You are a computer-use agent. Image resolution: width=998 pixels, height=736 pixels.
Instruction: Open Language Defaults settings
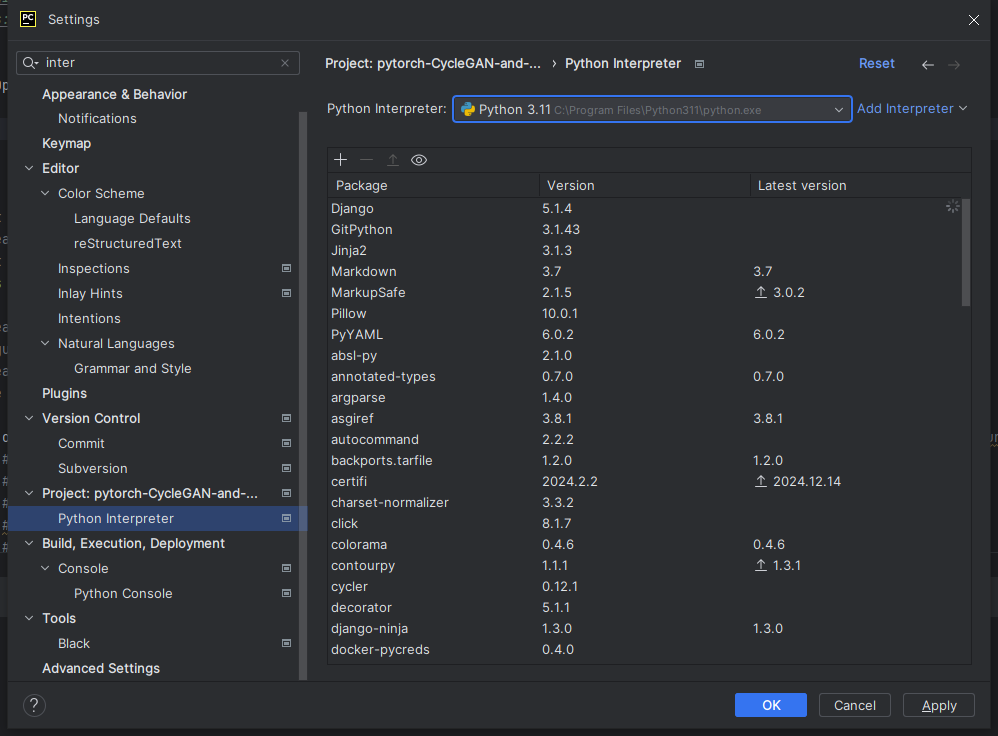(x=132, y=218)
